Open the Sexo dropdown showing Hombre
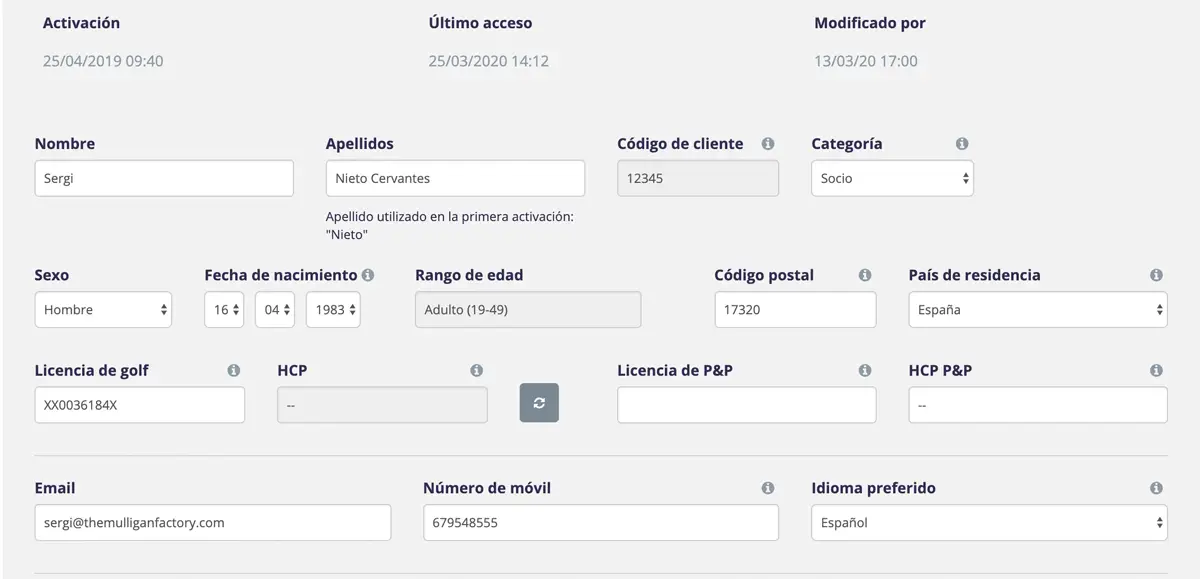This screenshot has width=1200, height=579. (103, 309)
